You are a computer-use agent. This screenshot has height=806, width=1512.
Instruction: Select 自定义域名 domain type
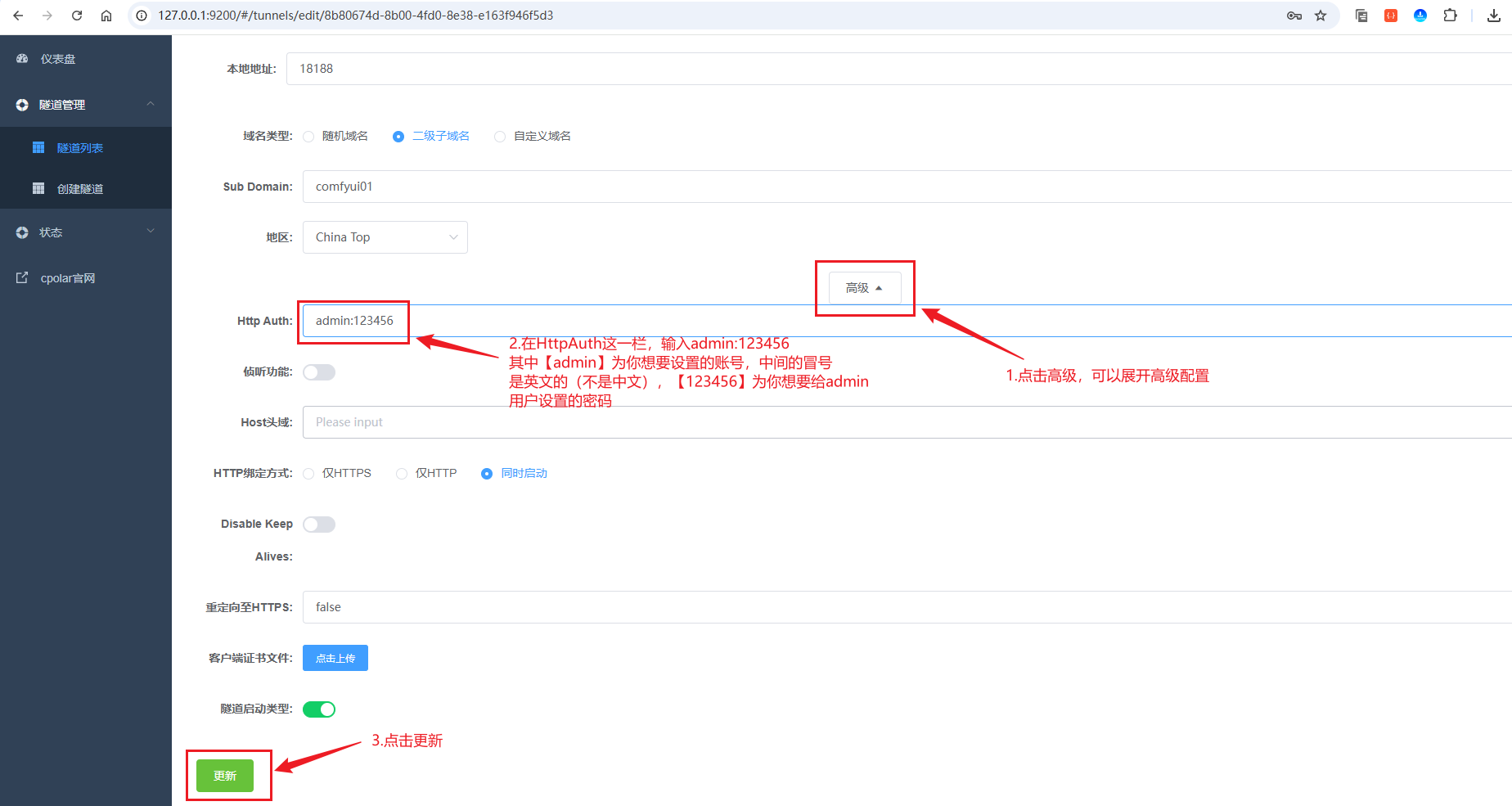coord(500,137)
